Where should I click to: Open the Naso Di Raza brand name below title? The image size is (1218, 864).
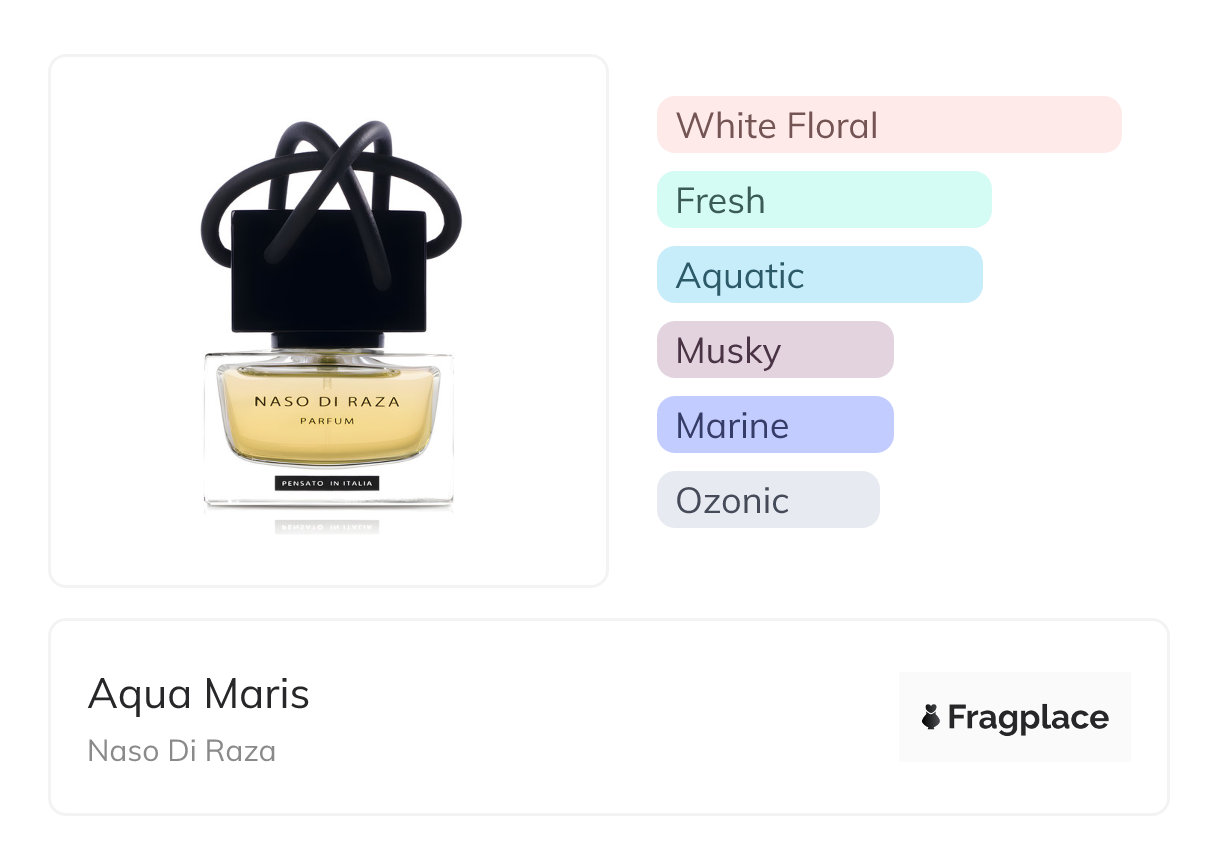coord(181,751)
